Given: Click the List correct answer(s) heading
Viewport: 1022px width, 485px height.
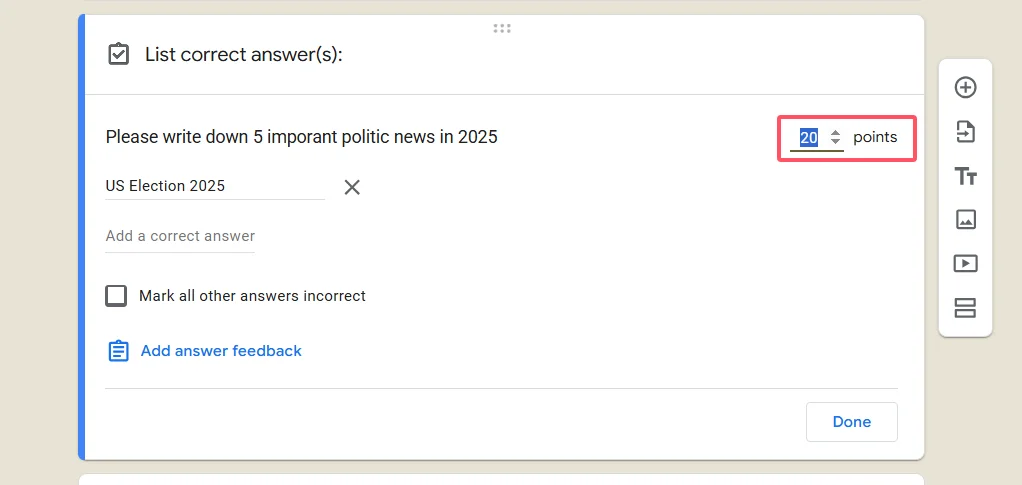Looking at the screenshot, I should [x=243, y=54].
